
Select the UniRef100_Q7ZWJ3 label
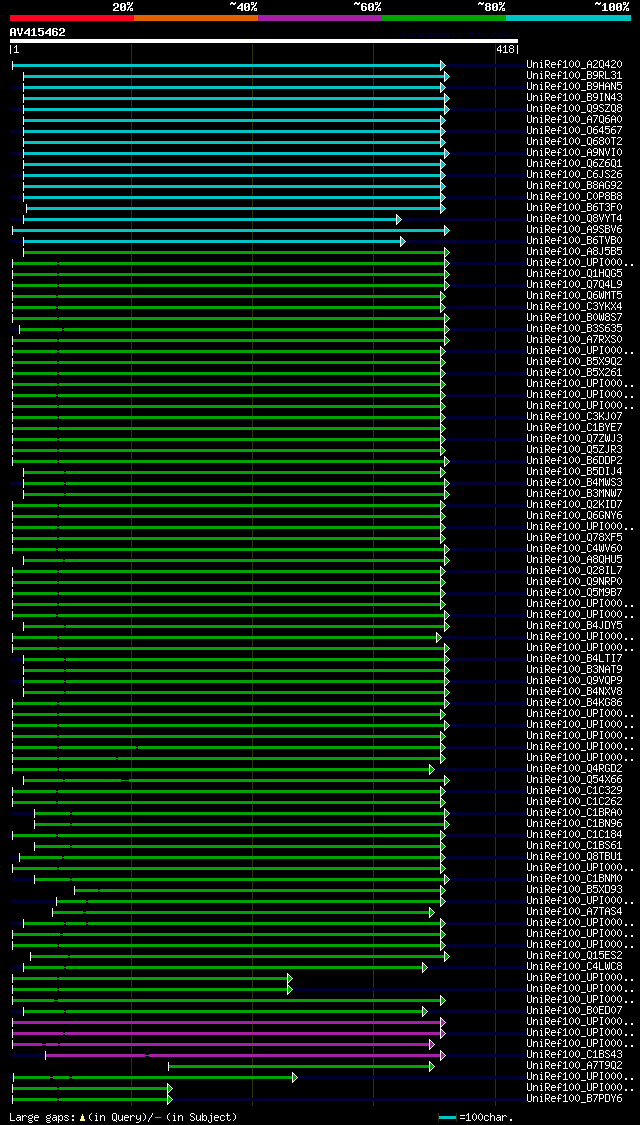click(574, 438)
